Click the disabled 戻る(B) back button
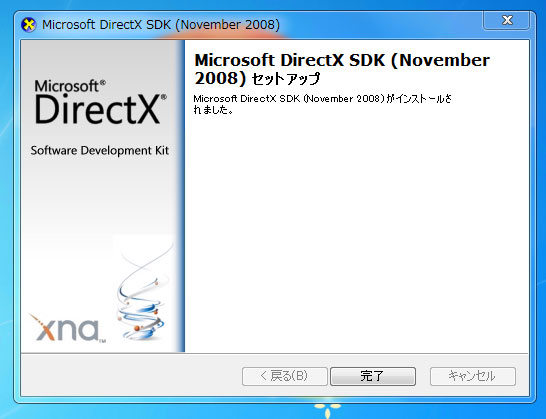Viewport: 546px width, 419px height. 284,376
